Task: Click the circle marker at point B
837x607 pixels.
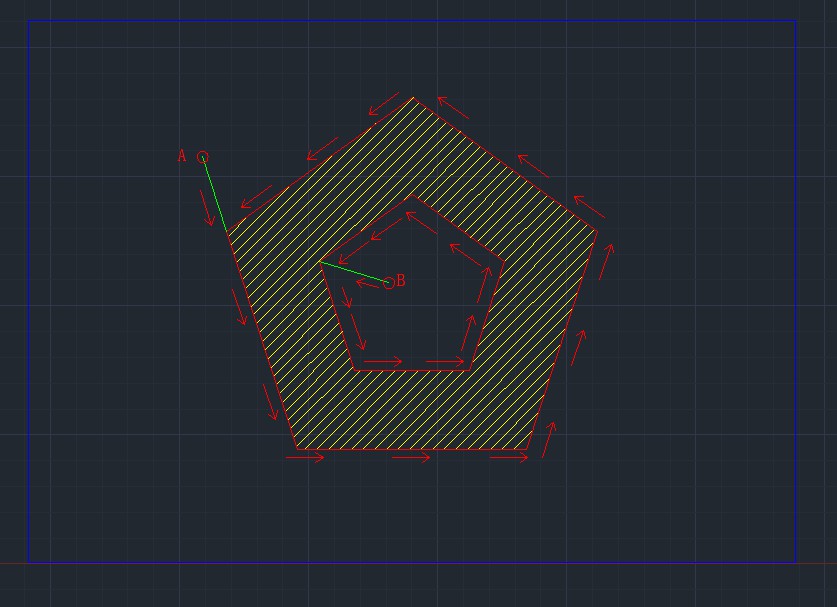Action: pyautogui.click(x=389, y=283)
